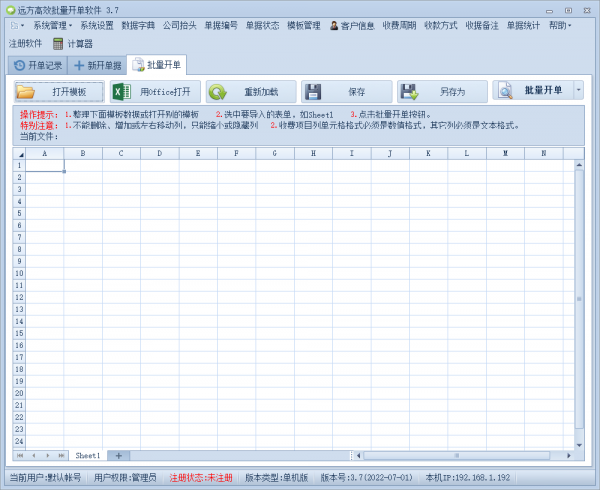This screenshot has height=490, width=600.
Task: Open the 模板管理 menu item
Action: 304,26
